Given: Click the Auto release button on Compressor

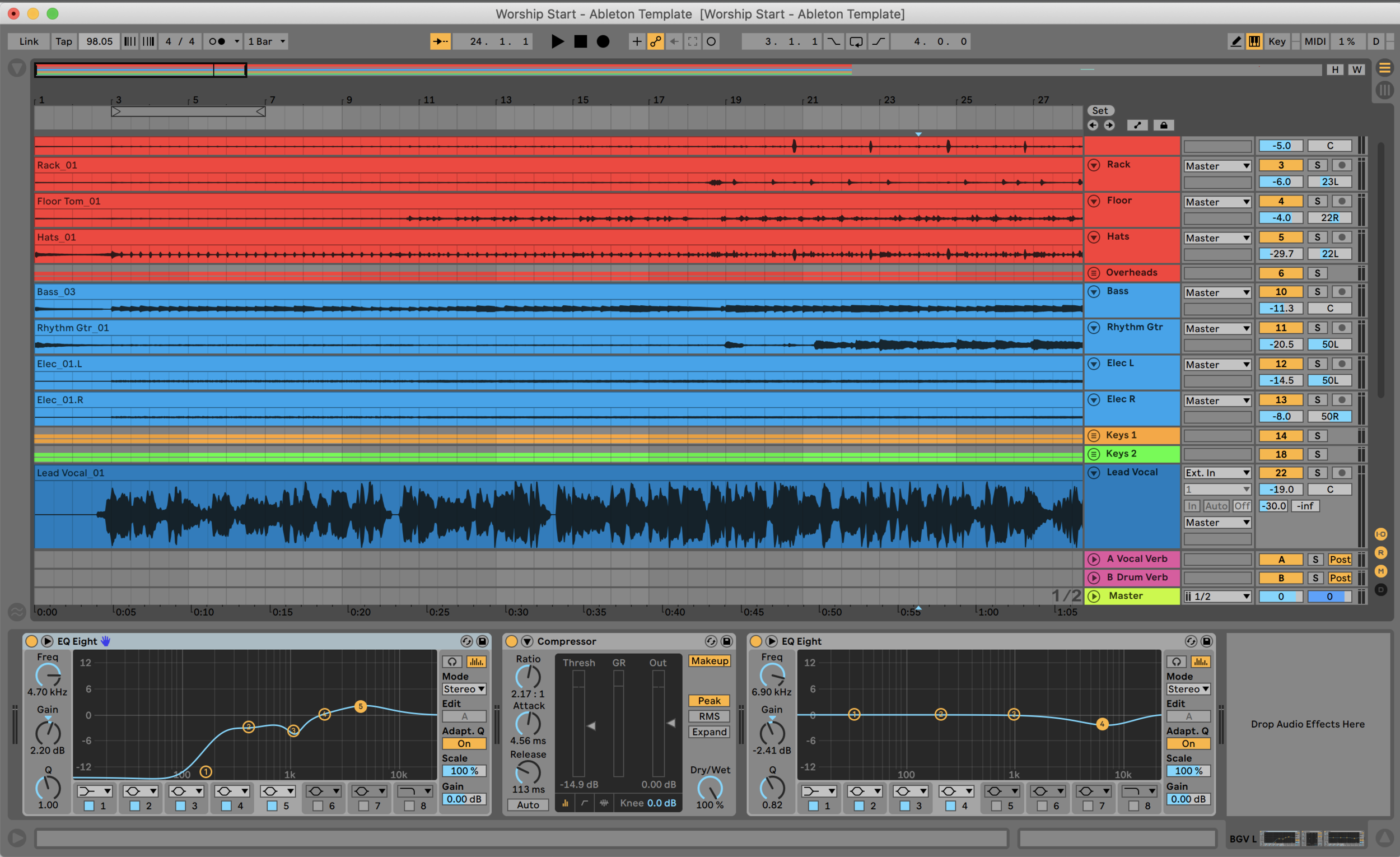Looking at the screenshot, I should 528,805.
